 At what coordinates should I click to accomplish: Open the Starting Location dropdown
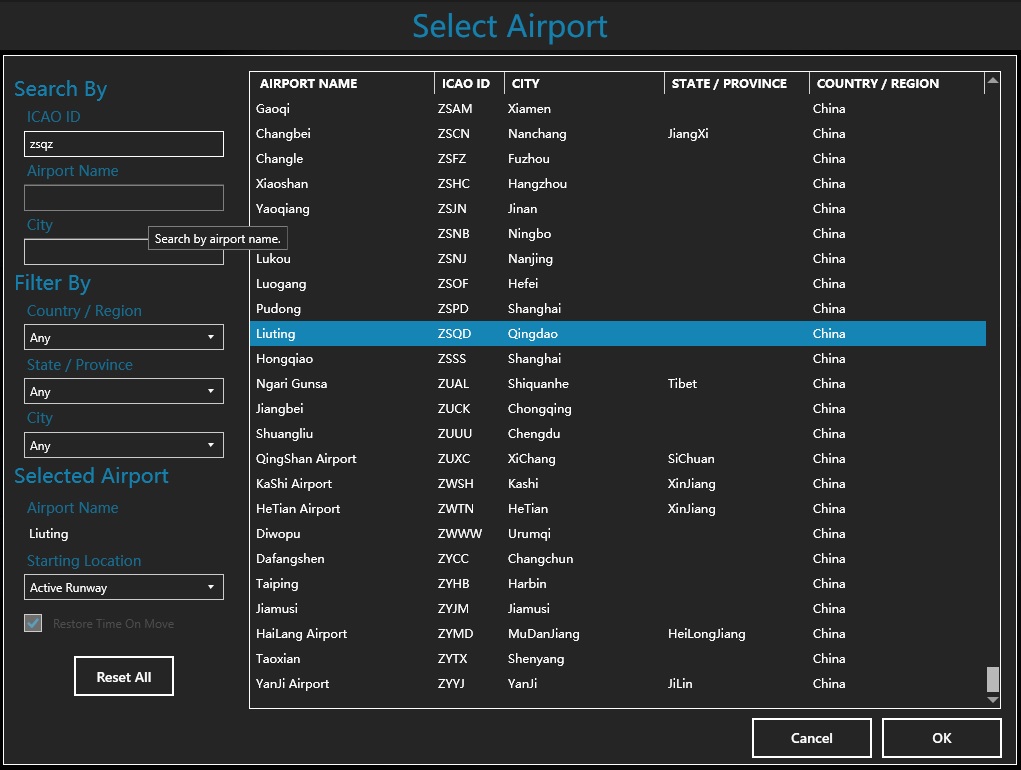coord(123,588)
